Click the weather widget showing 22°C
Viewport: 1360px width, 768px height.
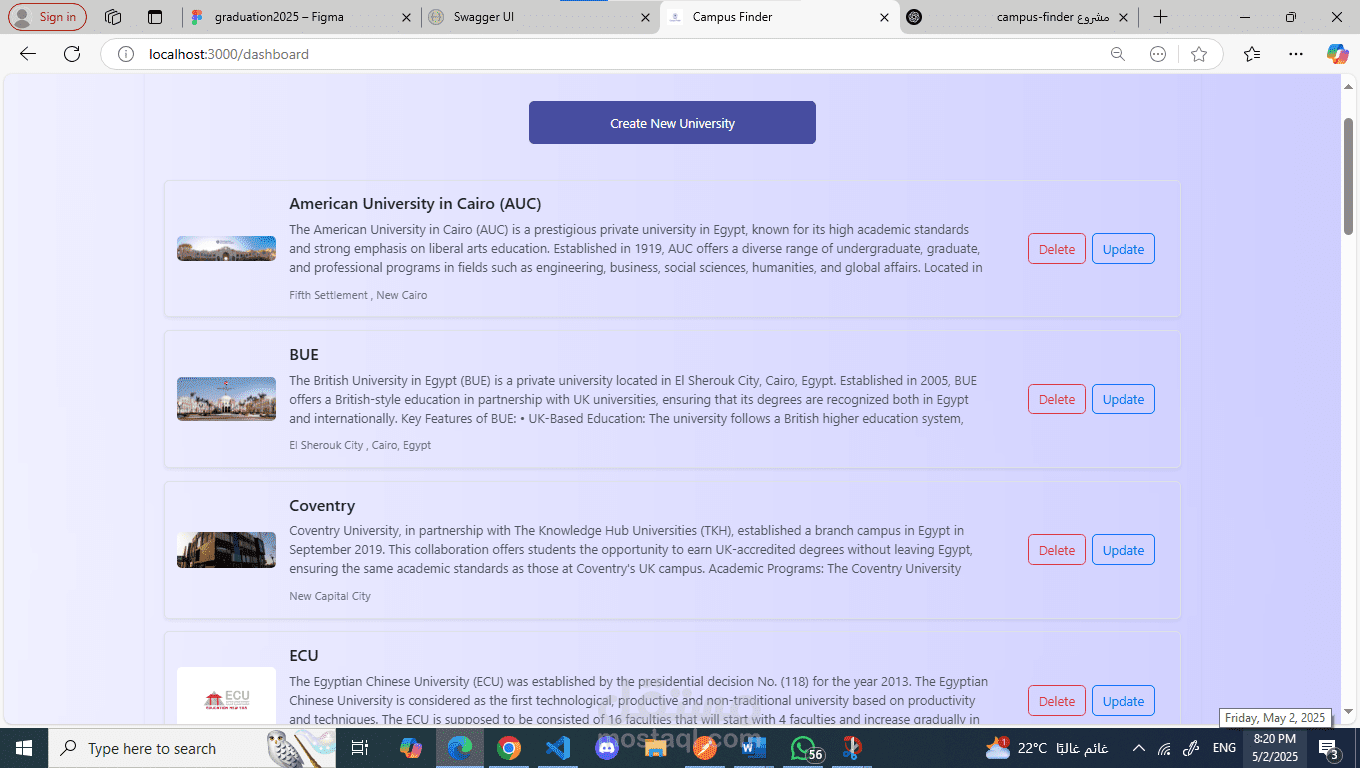[1046, 748]
